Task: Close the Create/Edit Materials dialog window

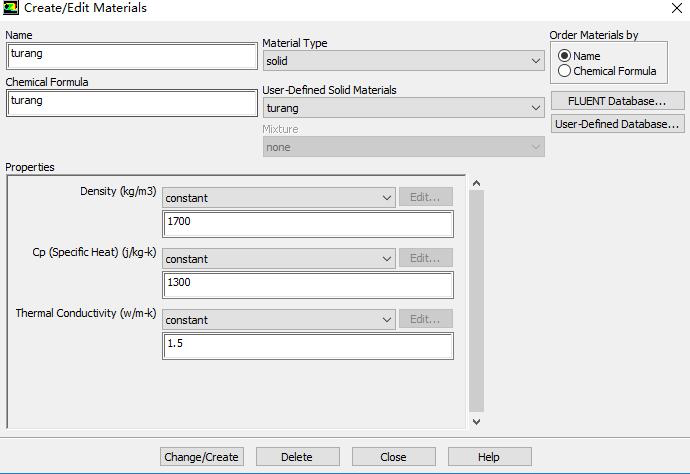Action: pos(677,8)
